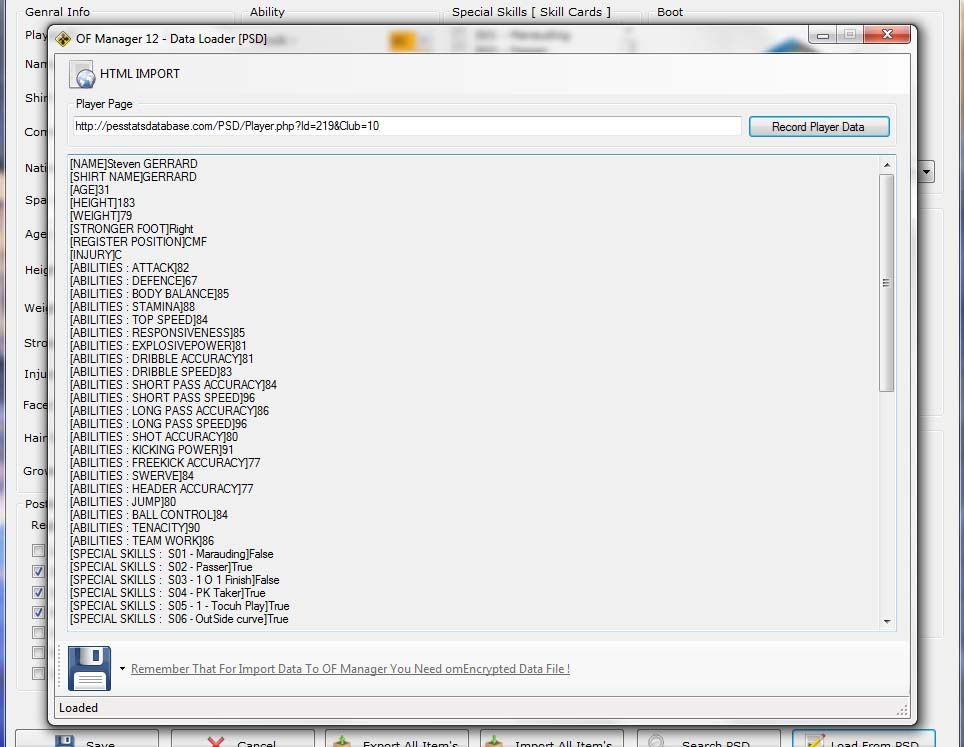Image resolution: width=964 pixels, height=747 pixels.
Task: Open the small arrow beside the floppy icon
Action: pos(122,669)
